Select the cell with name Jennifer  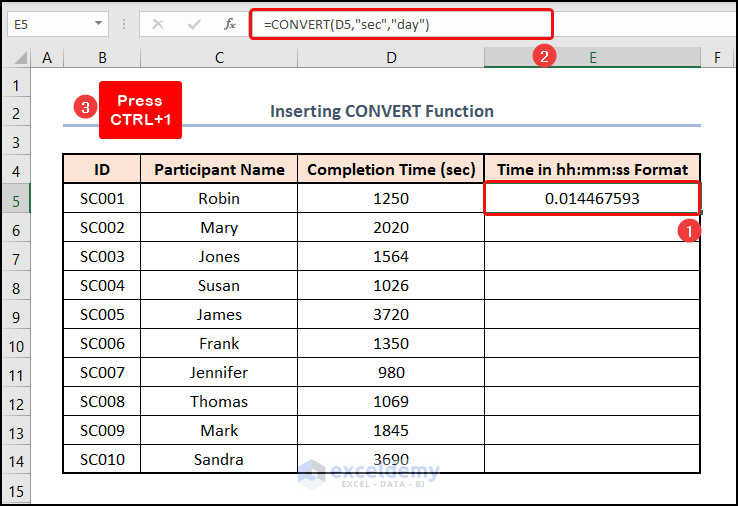[x=219, y=372]
